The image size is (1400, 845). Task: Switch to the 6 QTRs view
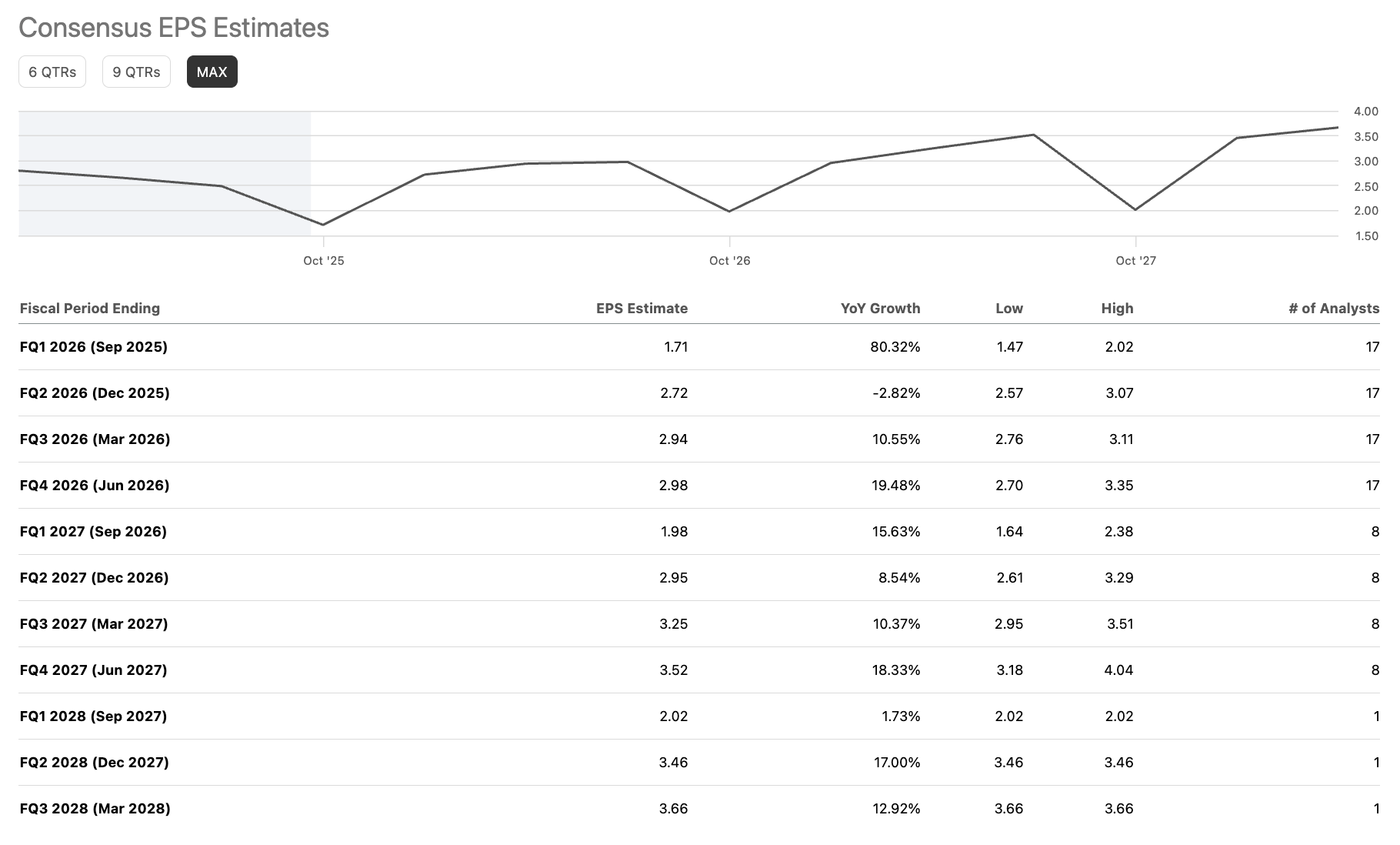(x=52, y=72)
